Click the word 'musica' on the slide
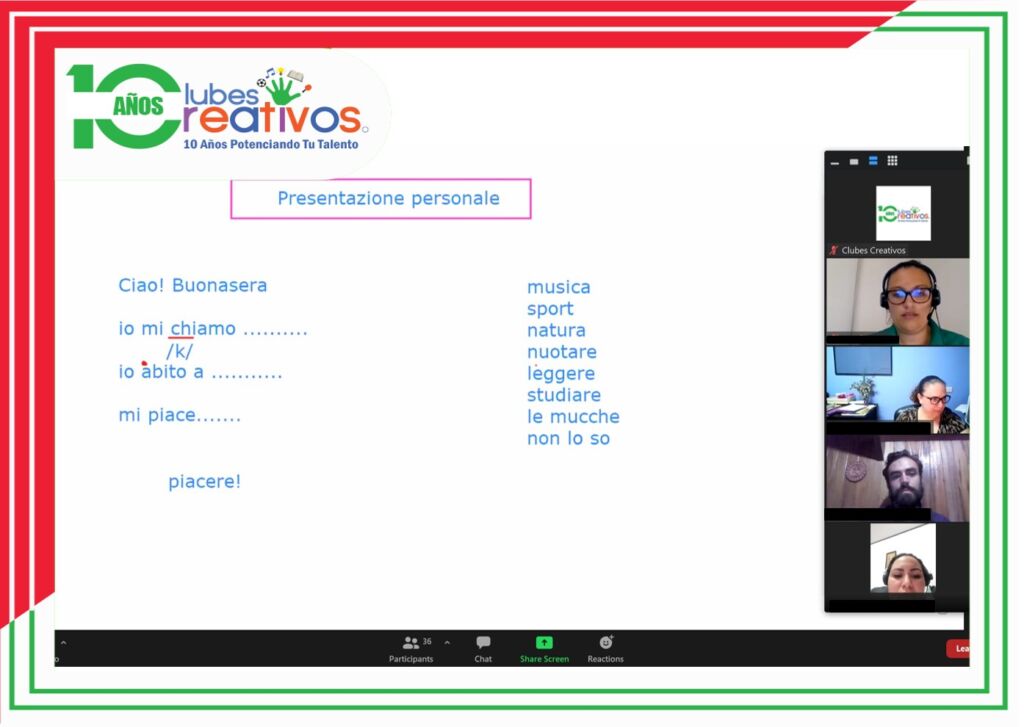1024x727 pixels. 558,288
